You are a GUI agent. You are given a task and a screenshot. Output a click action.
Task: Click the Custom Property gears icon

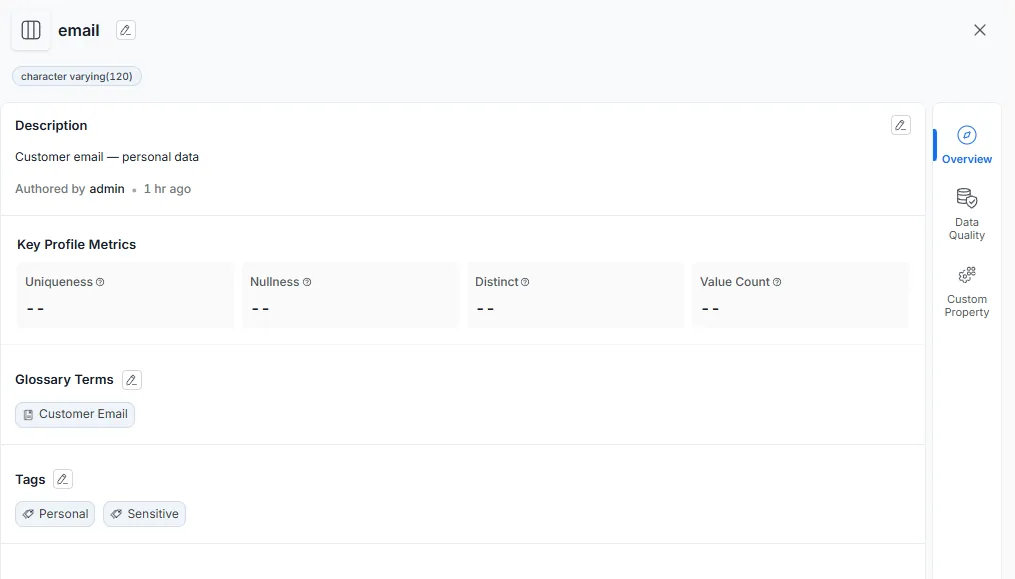(966, 275)
